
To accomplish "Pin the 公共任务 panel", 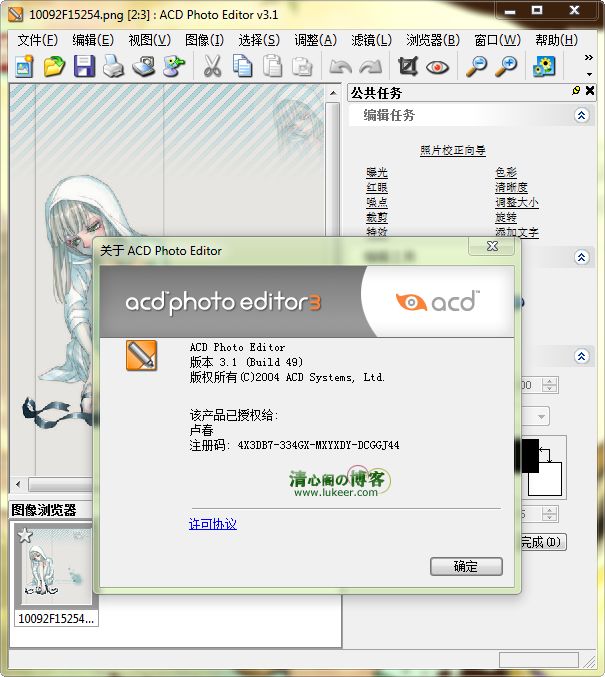I will coord(576,90).
